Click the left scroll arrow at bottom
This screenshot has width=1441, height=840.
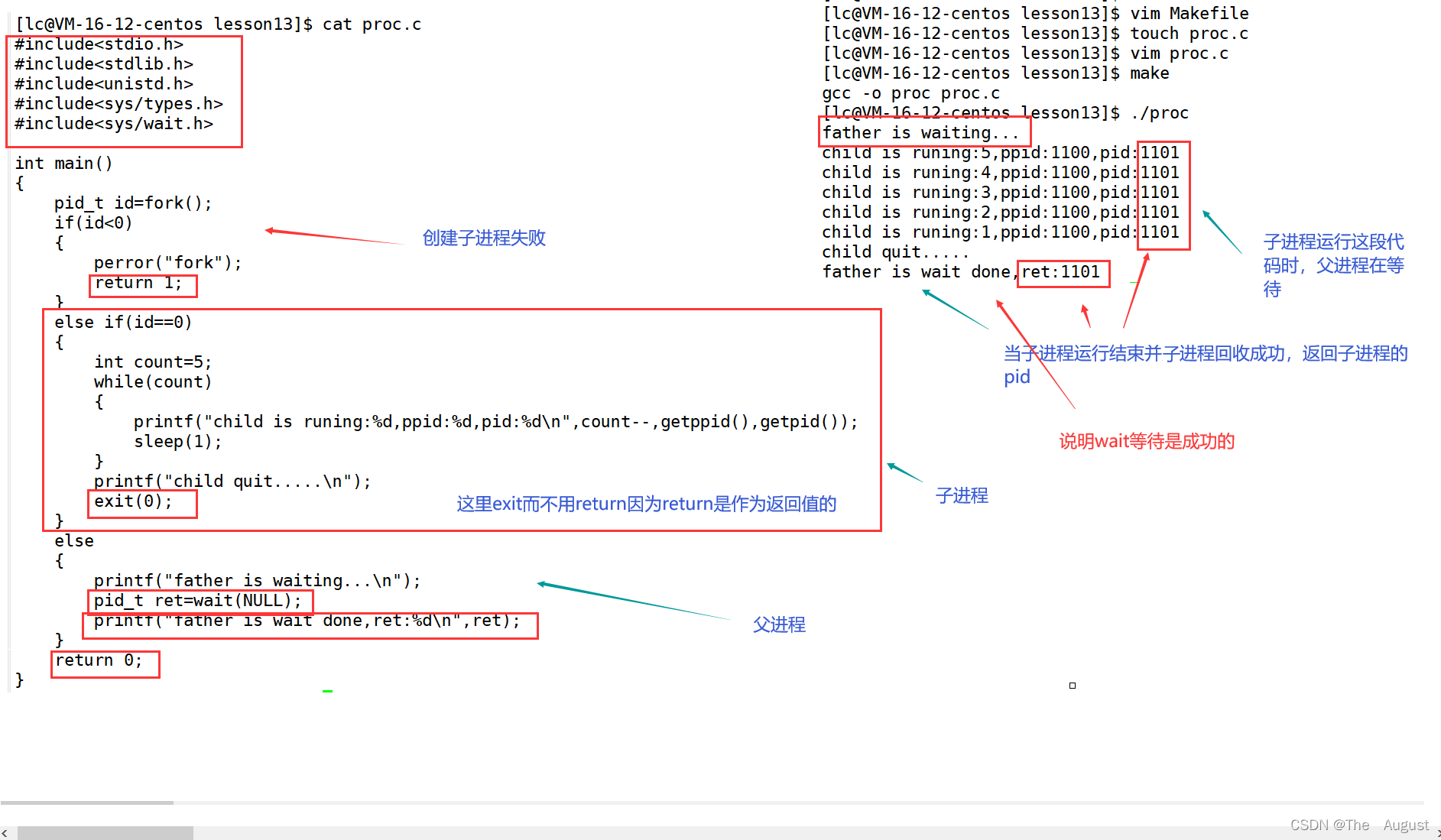pyautogui.click(x=5, y=833)
